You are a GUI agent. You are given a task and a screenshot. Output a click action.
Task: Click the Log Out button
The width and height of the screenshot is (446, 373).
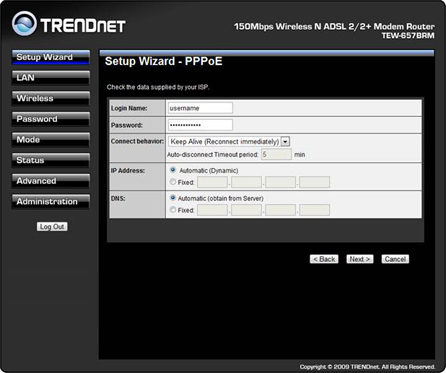tap(52, 227)
